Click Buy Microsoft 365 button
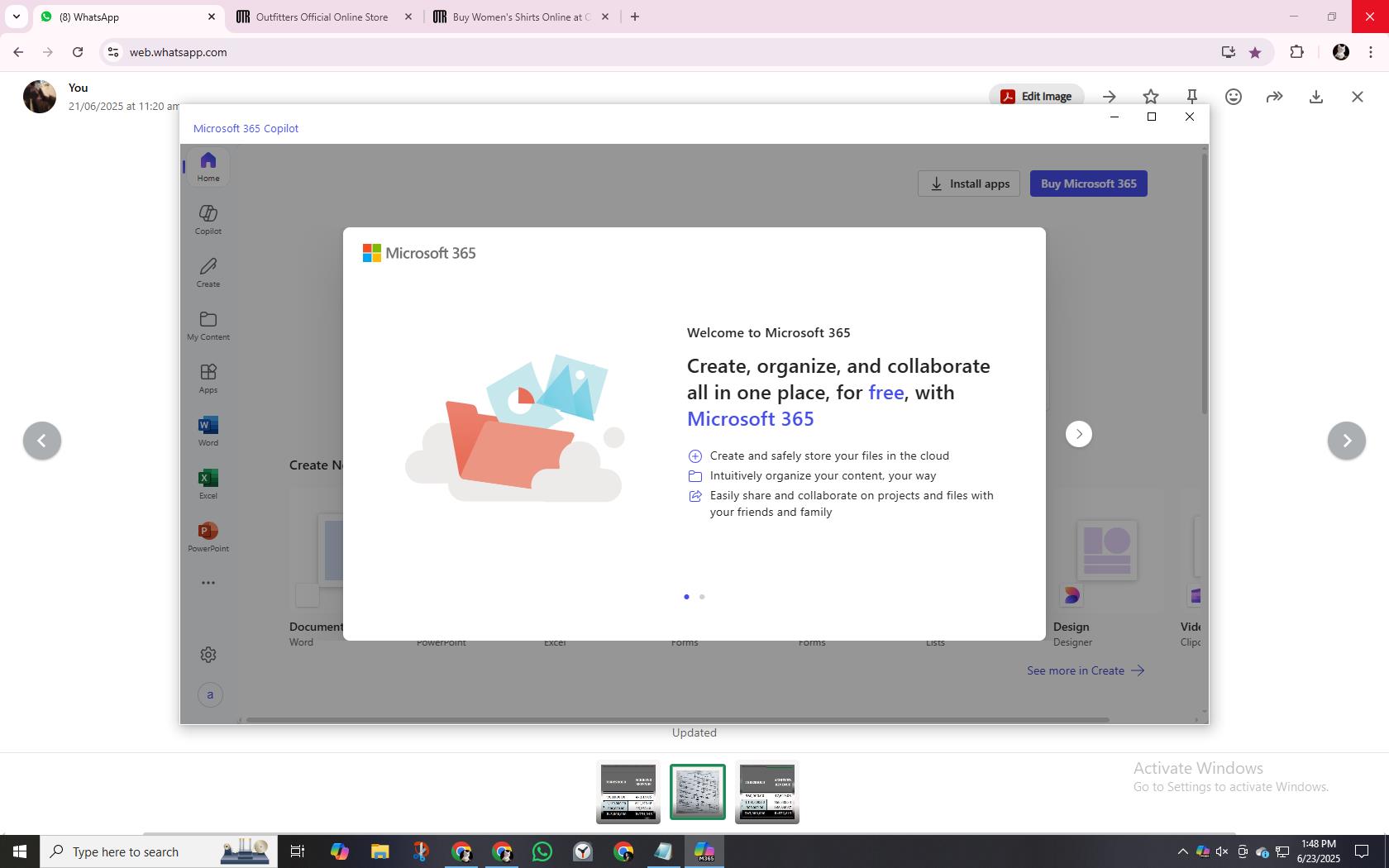1389x868 pixels. click(1088, 184)
